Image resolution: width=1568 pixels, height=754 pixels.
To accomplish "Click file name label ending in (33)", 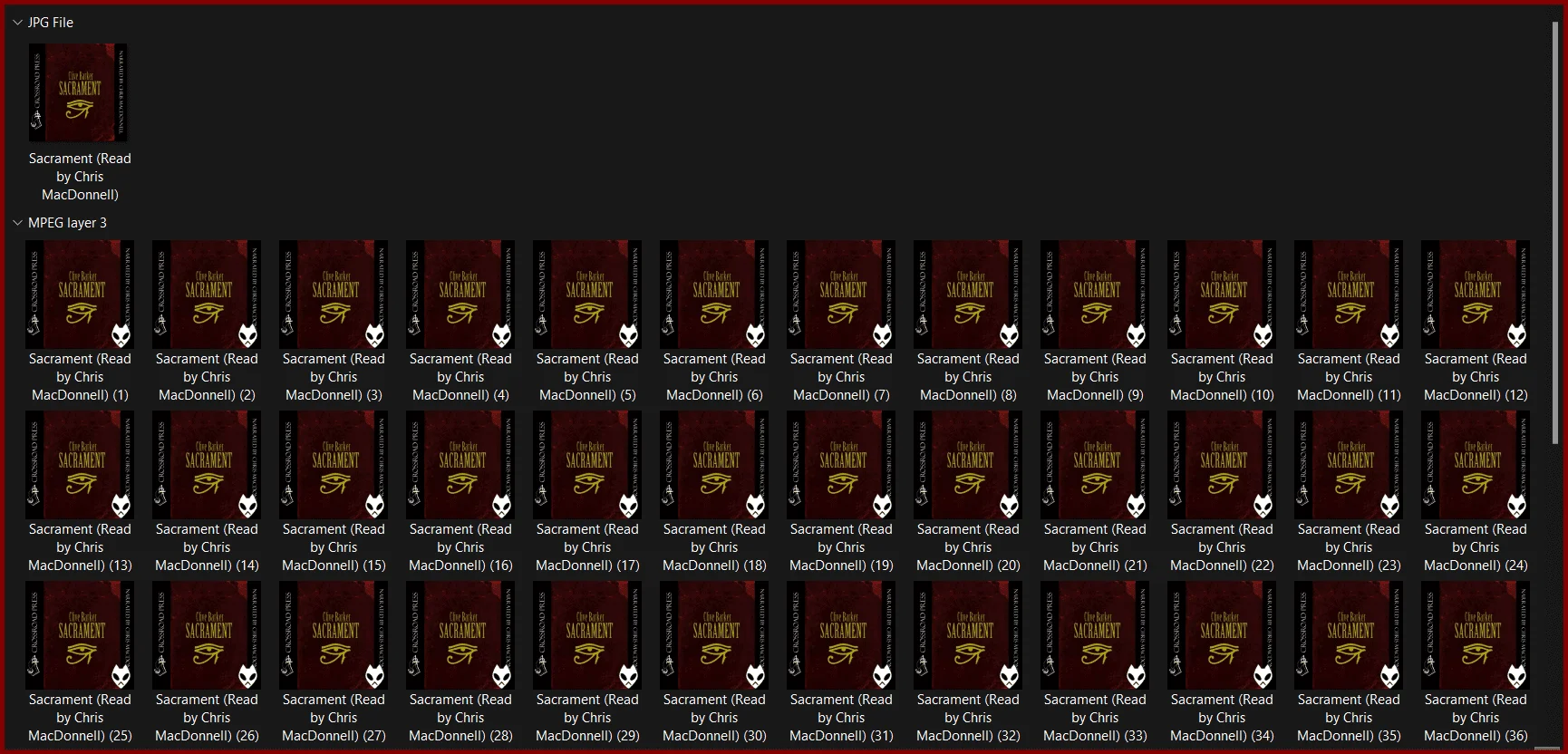I will coord(1095,718).
